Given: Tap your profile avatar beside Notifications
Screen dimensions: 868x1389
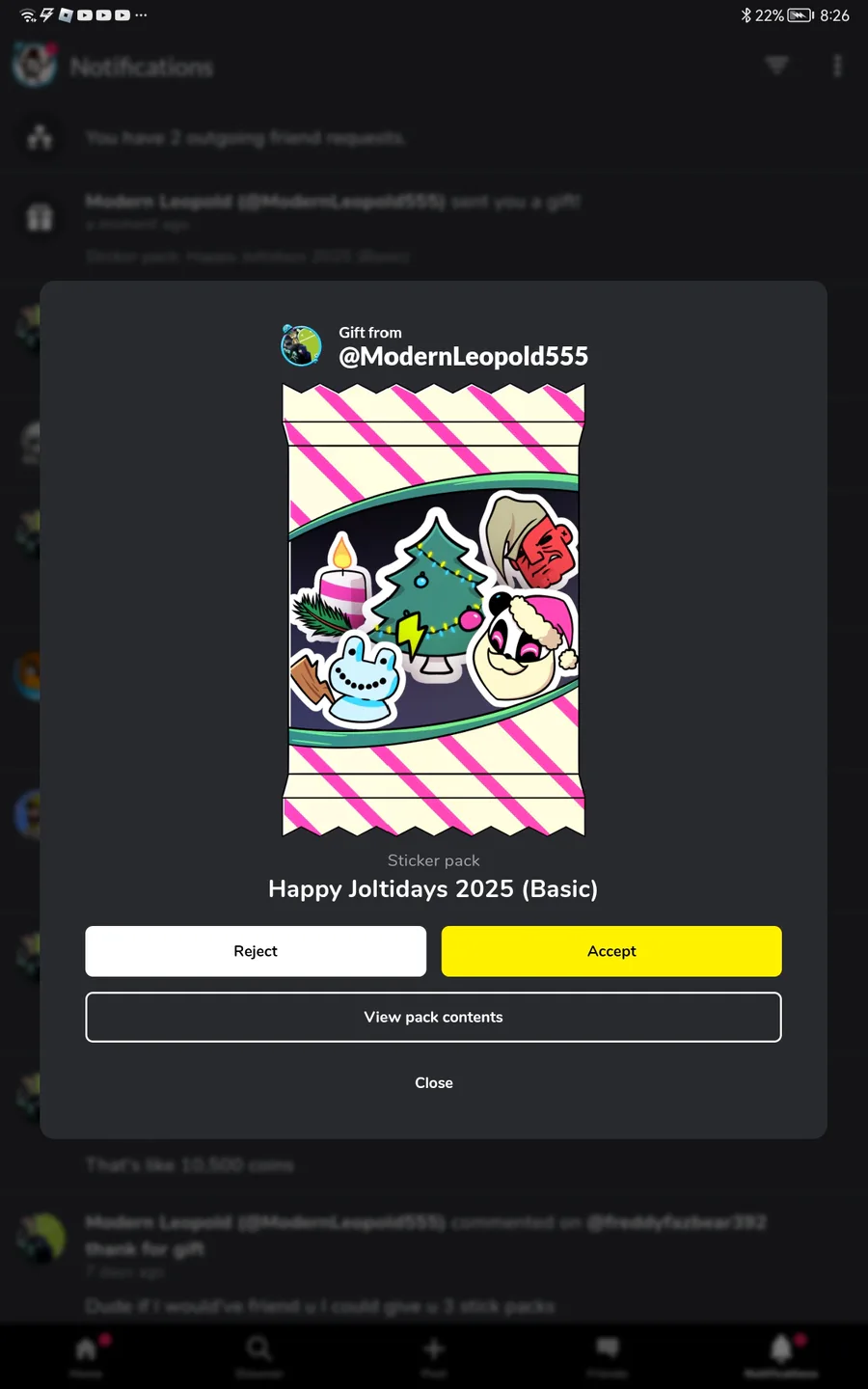Looking at the screenshot, I should 34,65.
